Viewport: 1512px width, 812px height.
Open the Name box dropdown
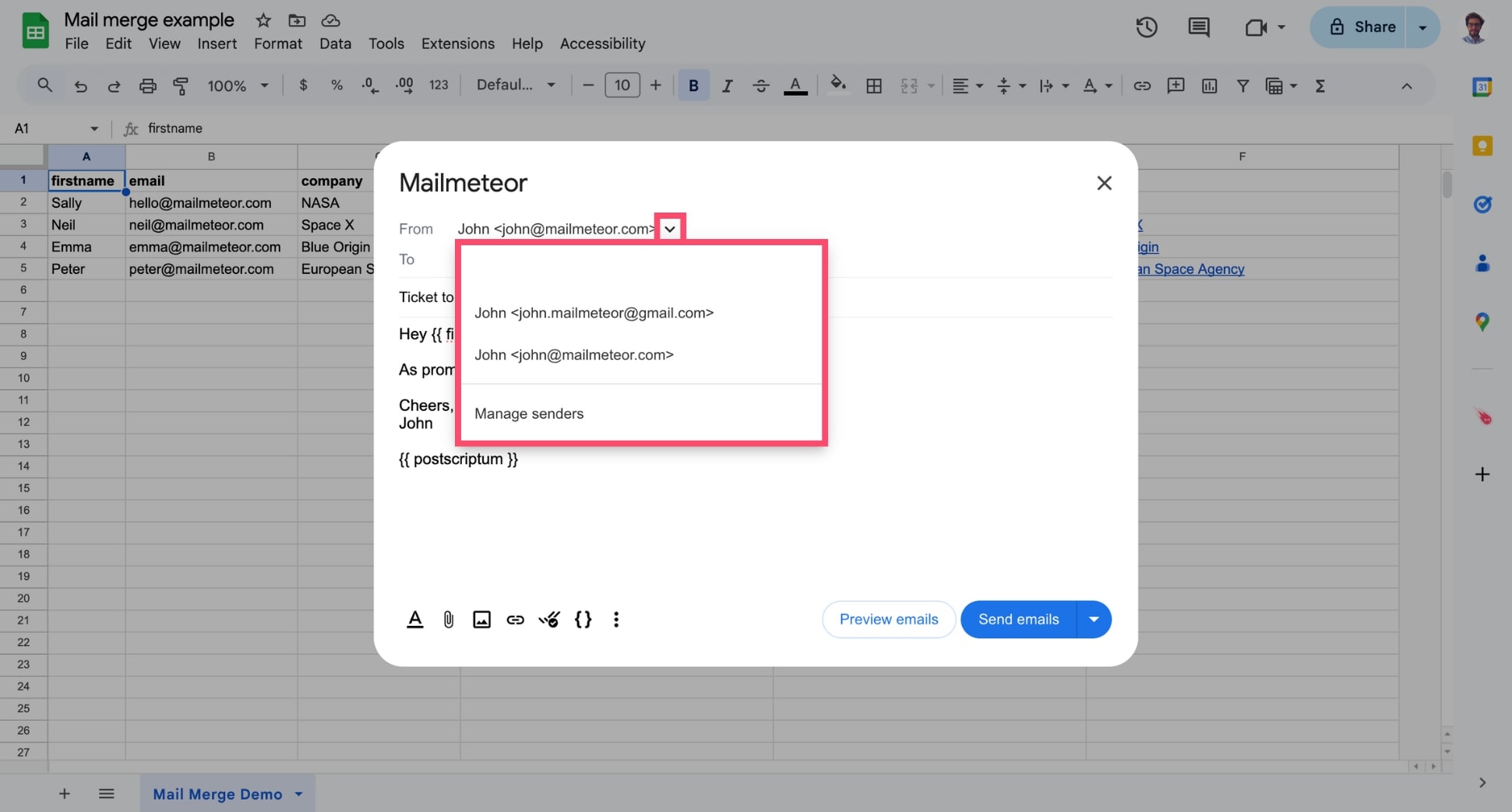pos(94,128)
